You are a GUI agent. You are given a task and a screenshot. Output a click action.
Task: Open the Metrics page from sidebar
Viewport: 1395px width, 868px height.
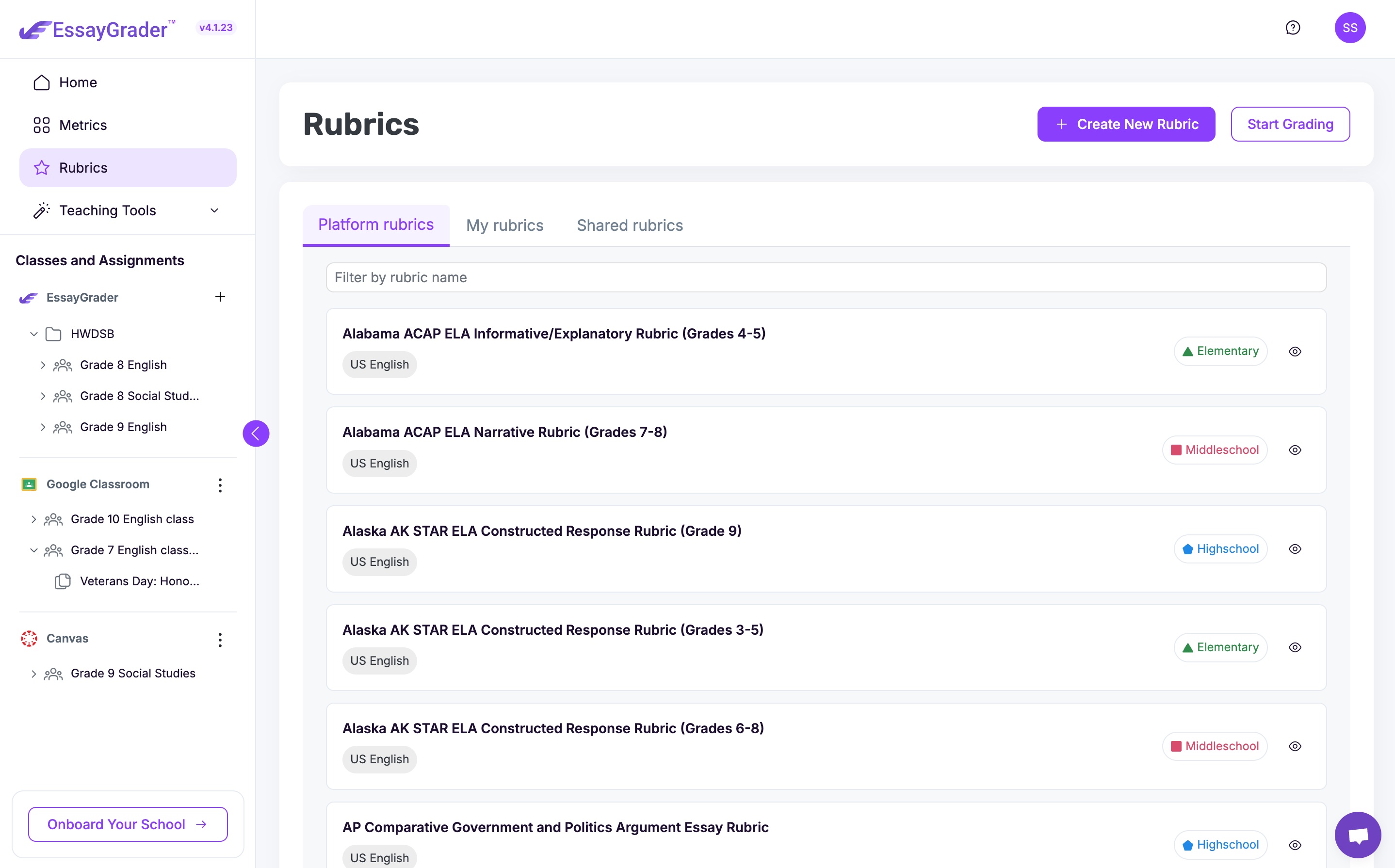click(82, 125)
